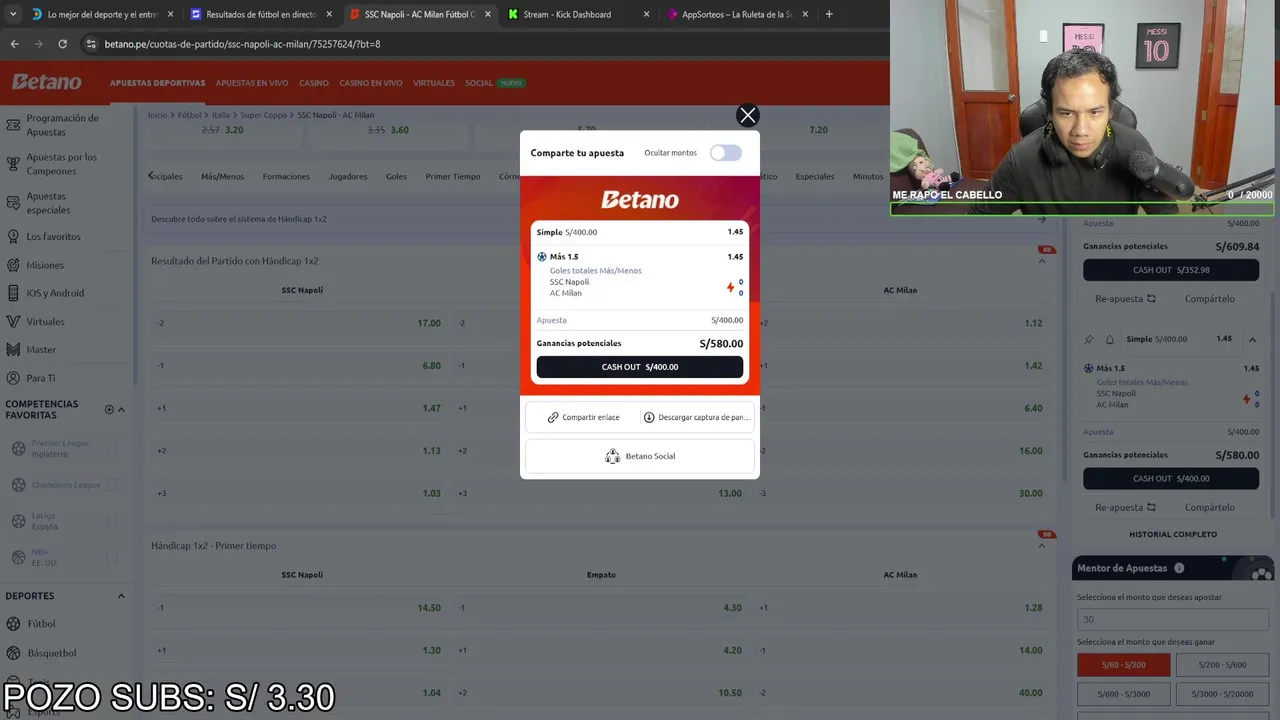Open a new browser tab
Screen dimensions: 1280x720
click(829, 14)
